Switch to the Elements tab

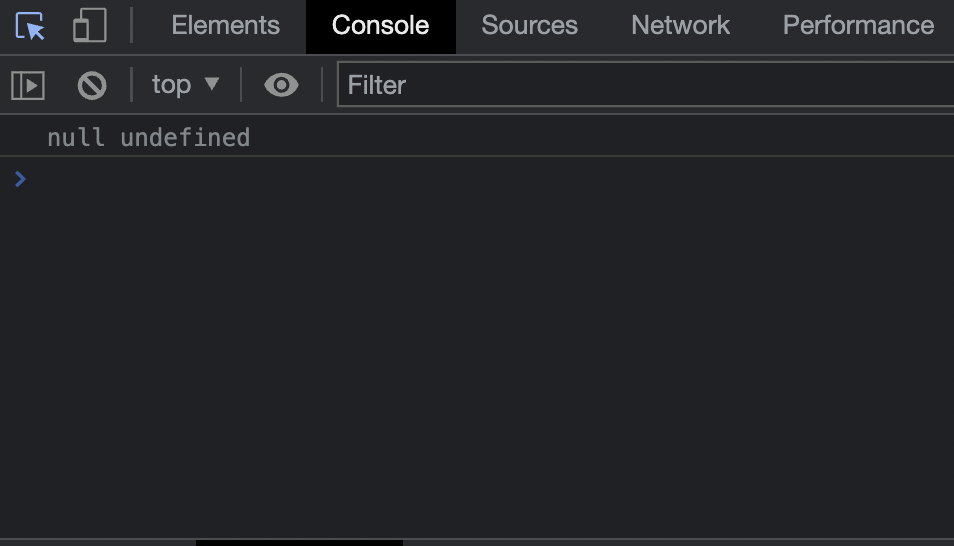click(226, 26)
